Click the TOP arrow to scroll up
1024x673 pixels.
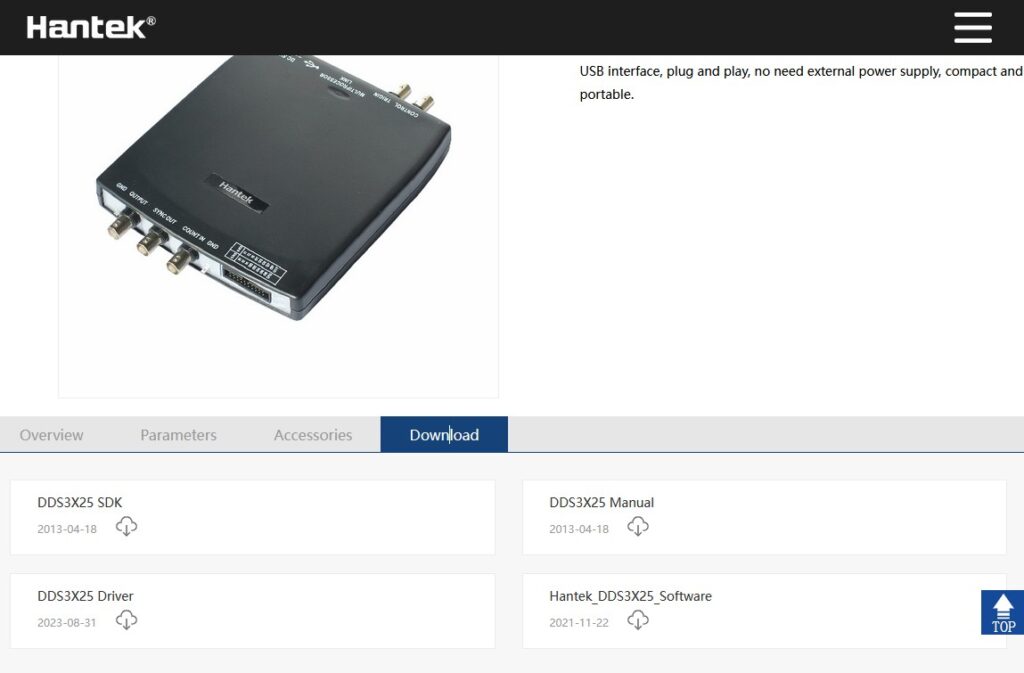[x=1002, y=612]
